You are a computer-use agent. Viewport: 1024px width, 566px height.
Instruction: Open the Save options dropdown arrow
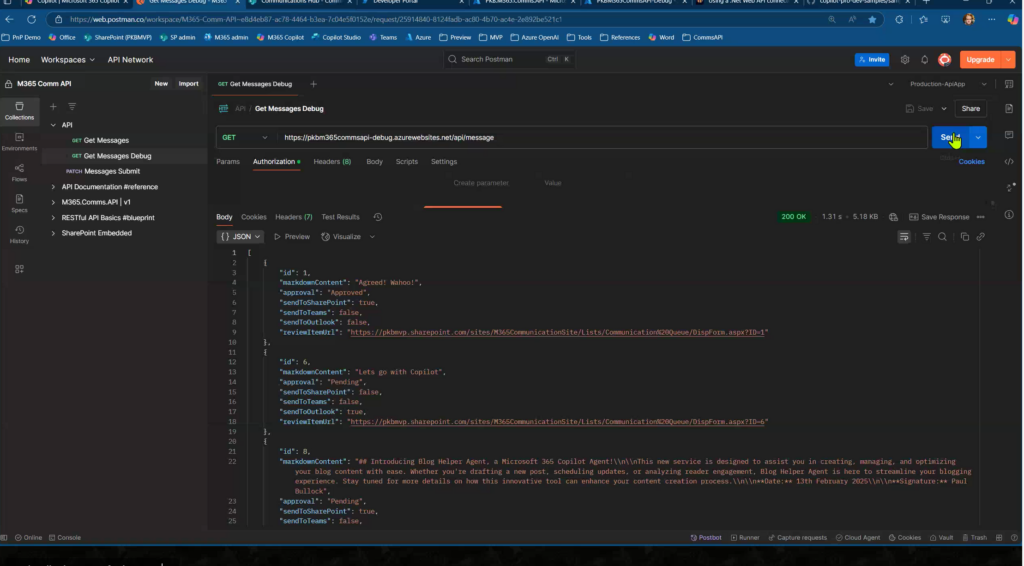pyautogui.click(x=944, y=108)
